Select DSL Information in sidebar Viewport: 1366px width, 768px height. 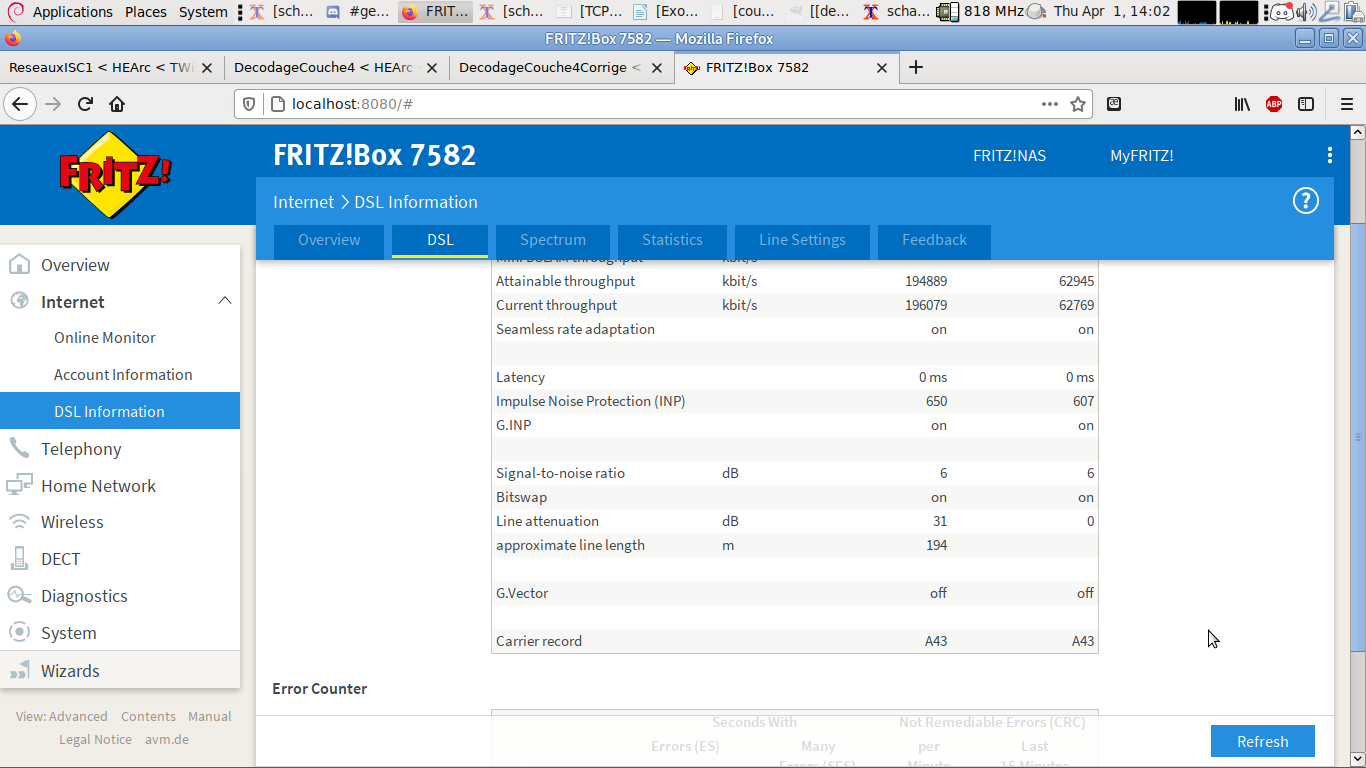[120, 411]
